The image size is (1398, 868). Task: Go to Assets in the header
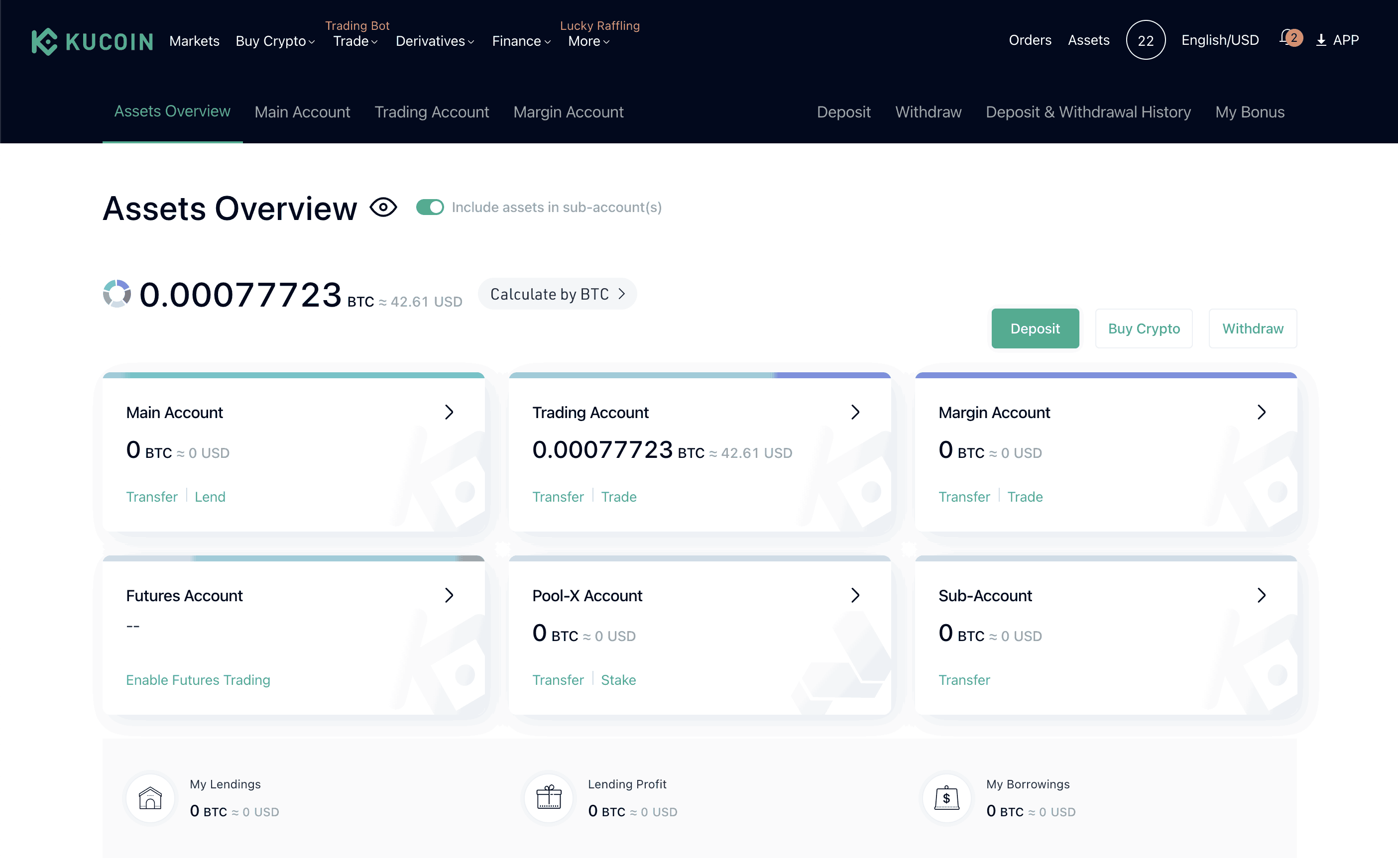1088,40
